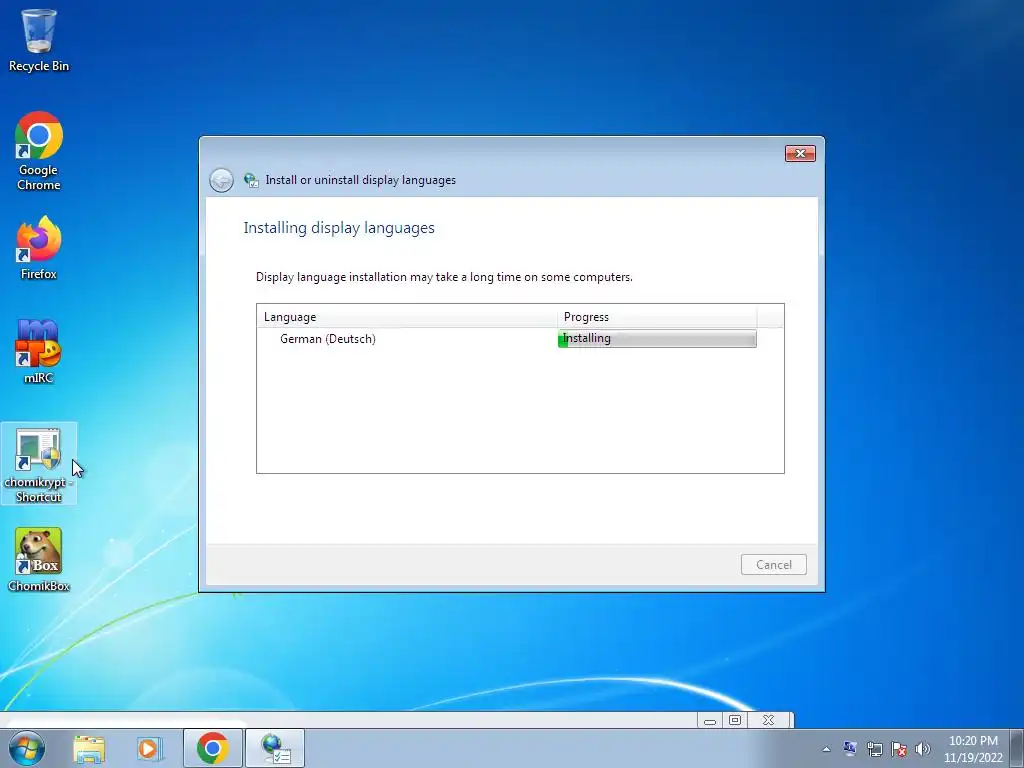
Task: Open the language tray icon
Action: pos(850,748)
